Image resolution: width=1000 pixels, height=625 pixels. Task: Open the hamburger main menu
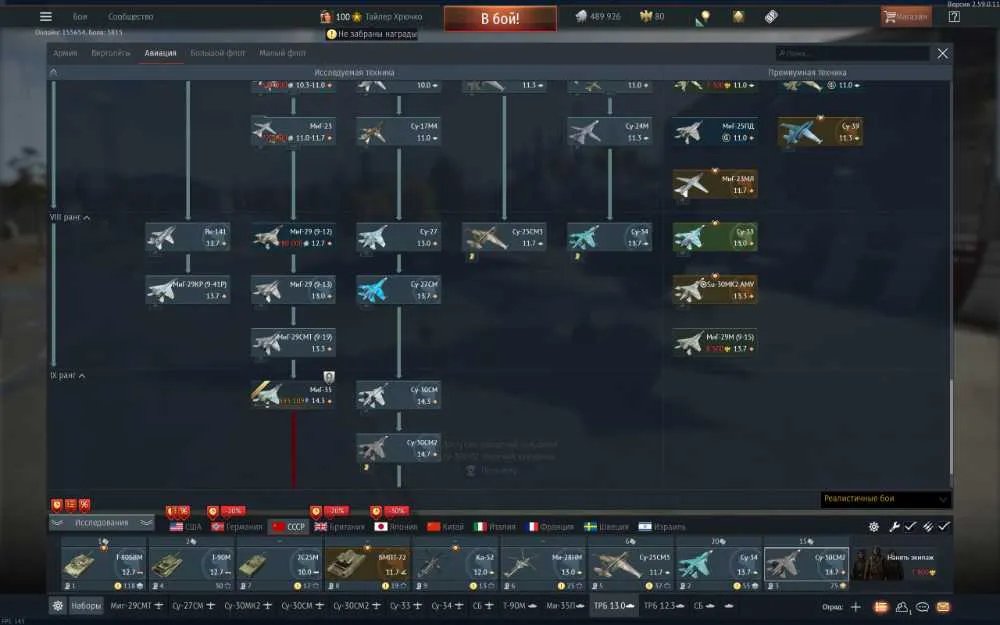click(45, 17)
